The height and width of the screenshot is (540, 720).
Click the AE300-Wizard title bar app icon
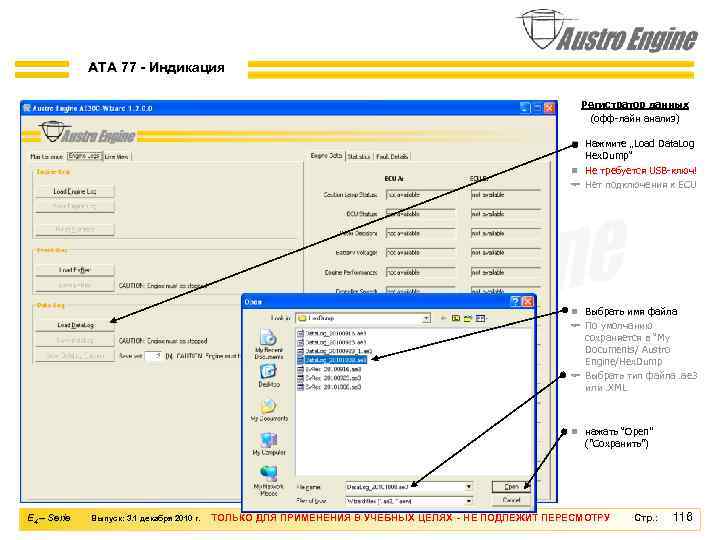pyautogui.click(x=27, y=108)
